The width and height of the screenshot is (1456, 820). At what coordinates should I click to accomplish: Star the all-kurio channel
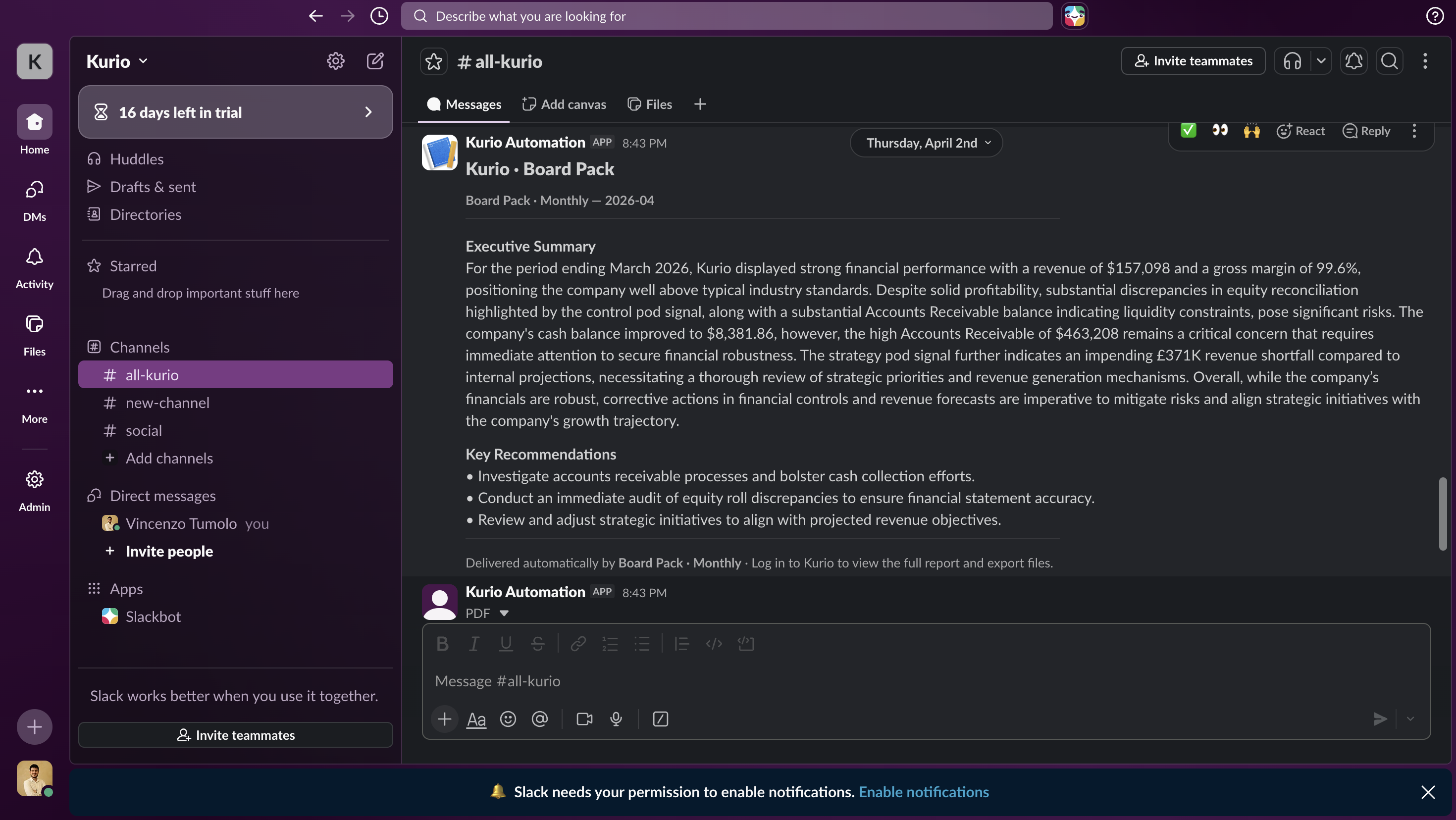433,61
